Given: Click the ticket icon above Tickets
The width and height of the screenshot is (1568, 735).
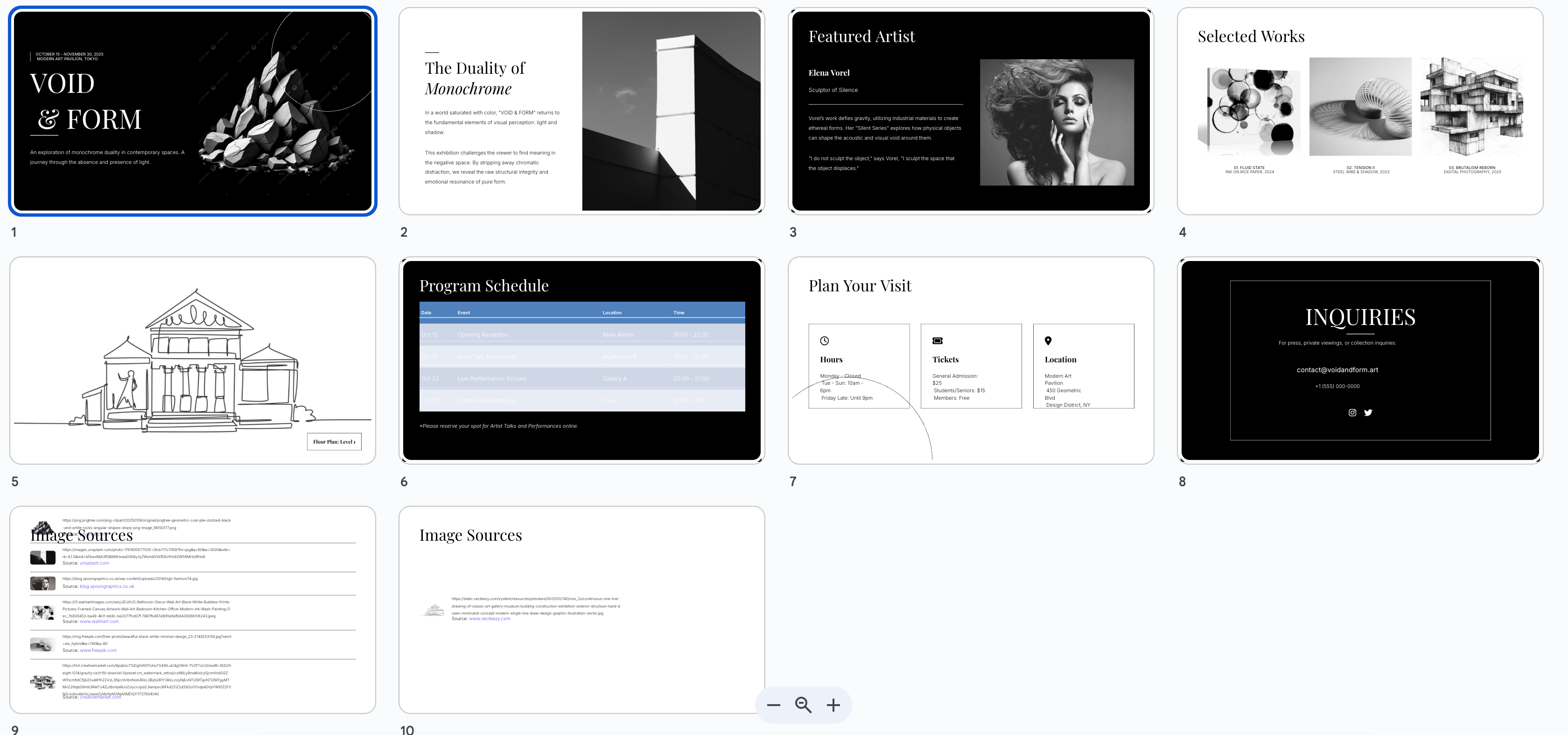Looking at the screenshot, I should (x=938, y=341).
